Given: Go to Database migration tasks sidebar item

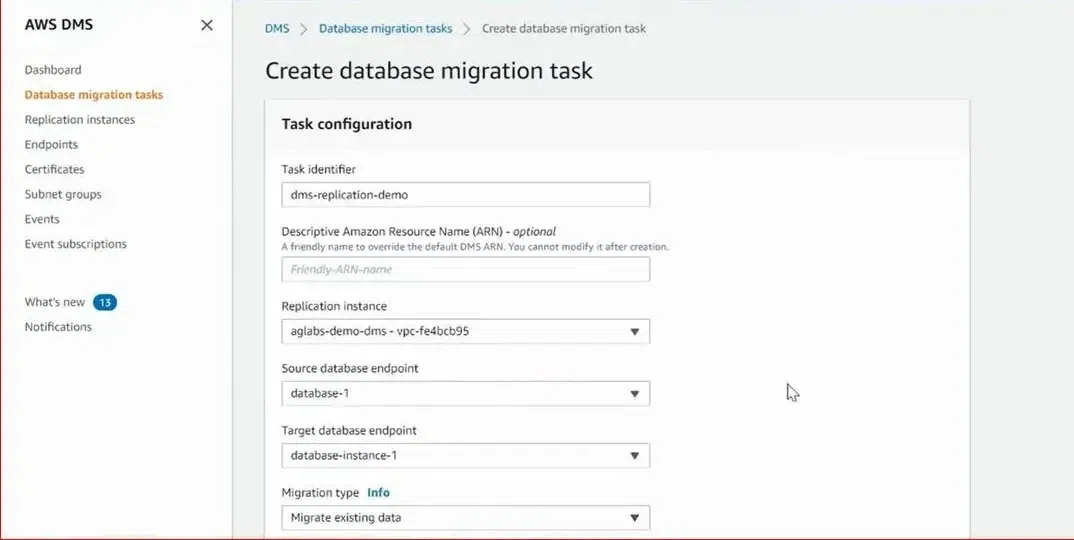Looking at the screenshot, I should [94, 95].
